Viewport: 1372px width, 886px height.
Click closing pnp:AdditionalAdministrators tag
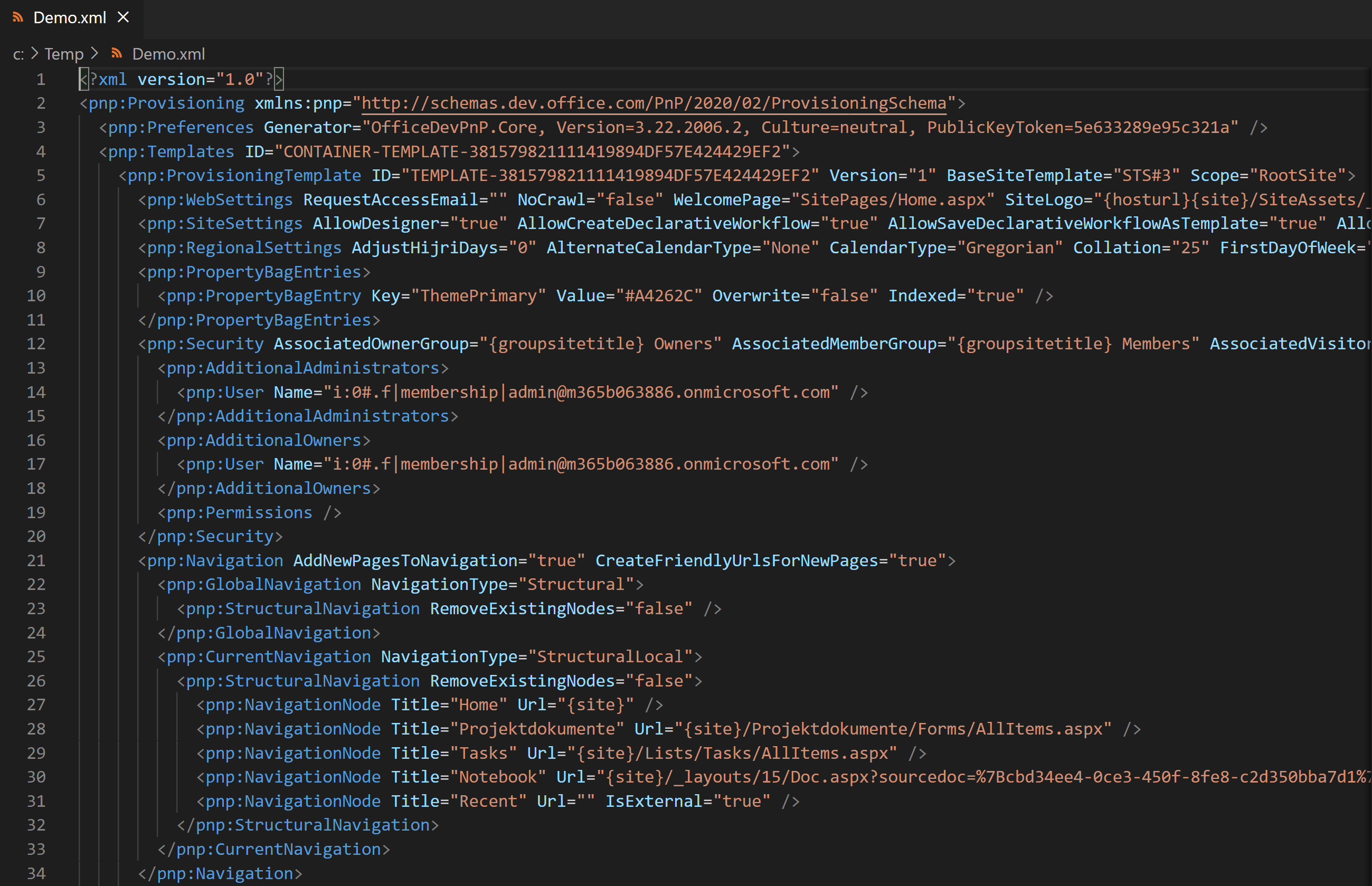308,416
